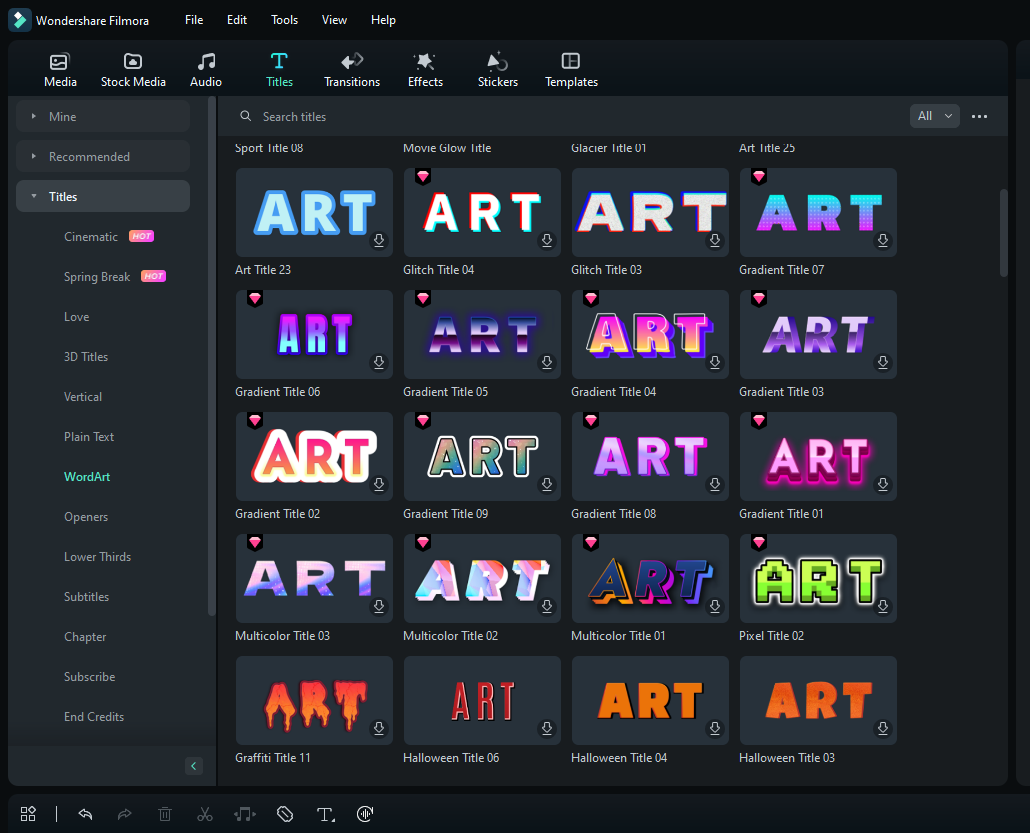Browse the Transitions panel
Viewport: 1030px width, 833px height.
(x=351, y=68)
